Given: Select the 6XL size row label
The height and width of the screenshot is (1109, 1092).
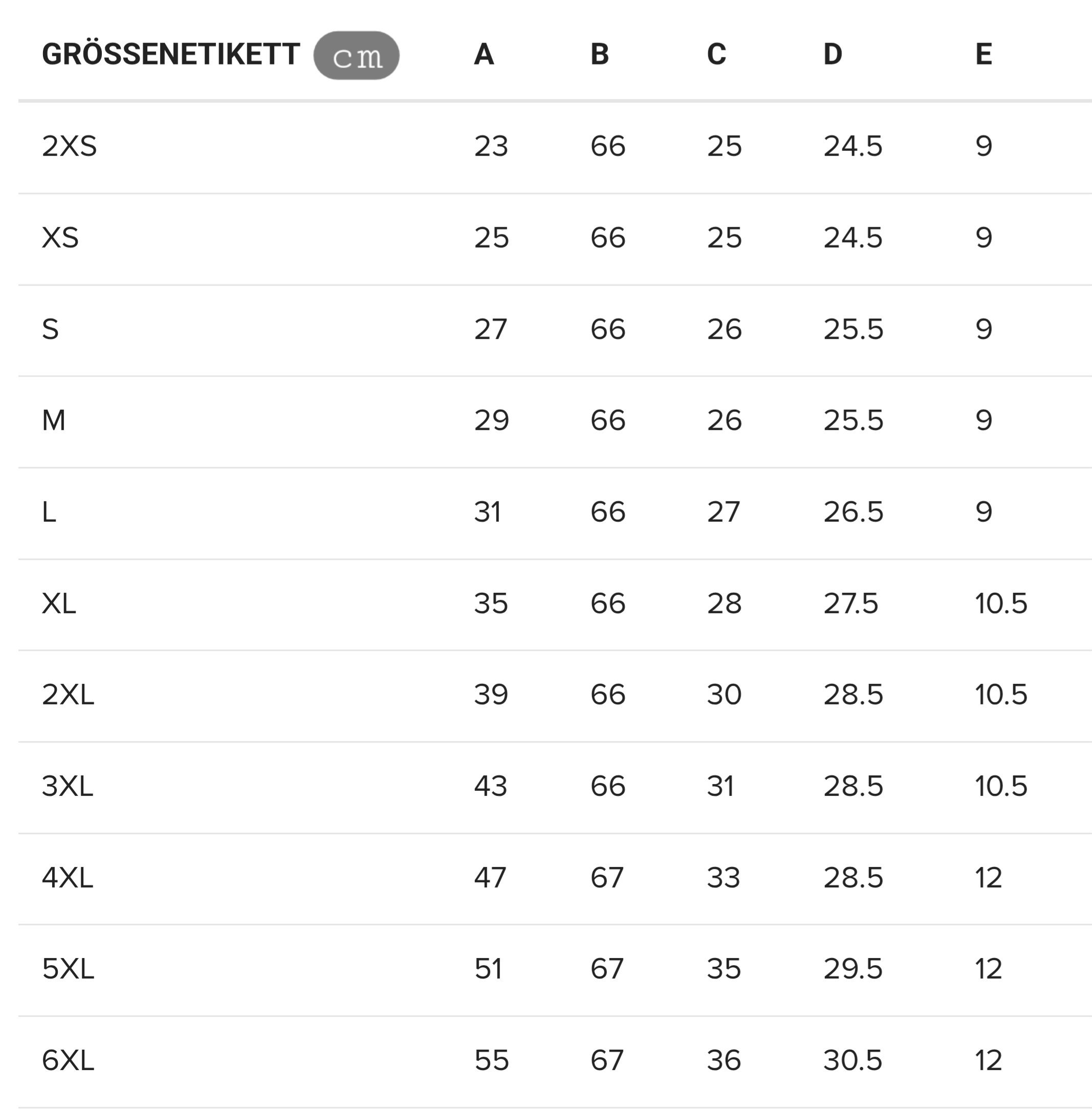Looking at the screenshot, I should tap(68, 1060).
